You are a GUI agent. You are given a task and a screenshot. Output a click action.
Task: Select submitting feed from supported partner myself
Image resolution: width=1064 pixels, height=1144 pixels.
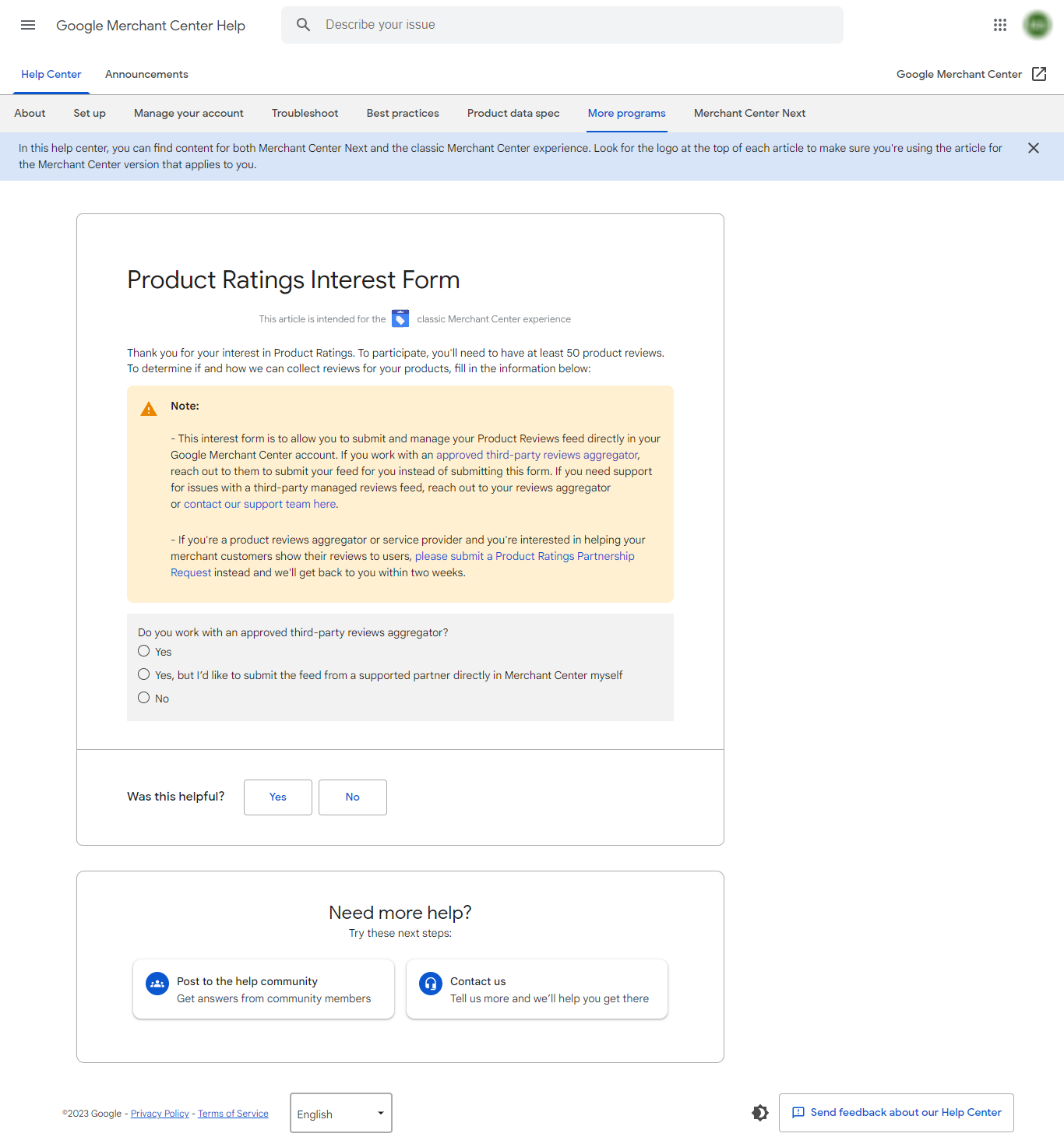click(x=143, y=674)
